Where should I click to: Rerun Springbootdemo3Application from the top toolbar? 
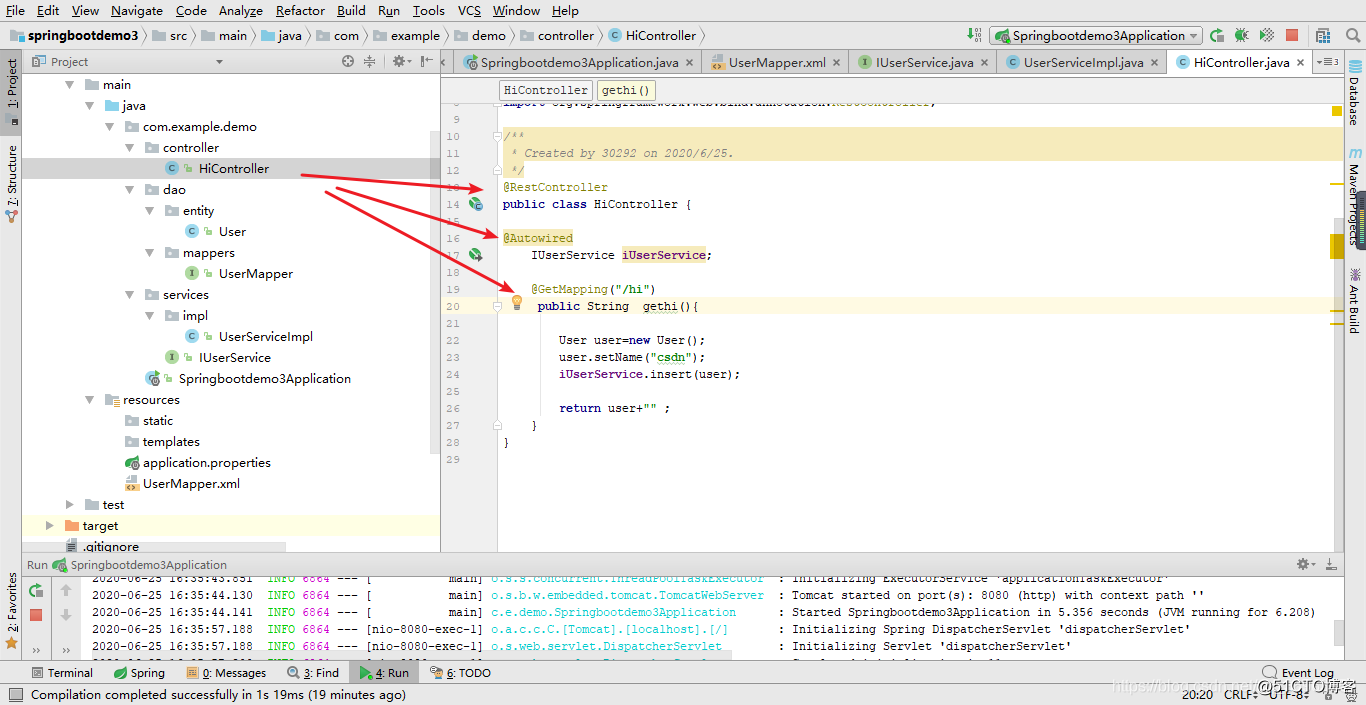pos(1217,35)
